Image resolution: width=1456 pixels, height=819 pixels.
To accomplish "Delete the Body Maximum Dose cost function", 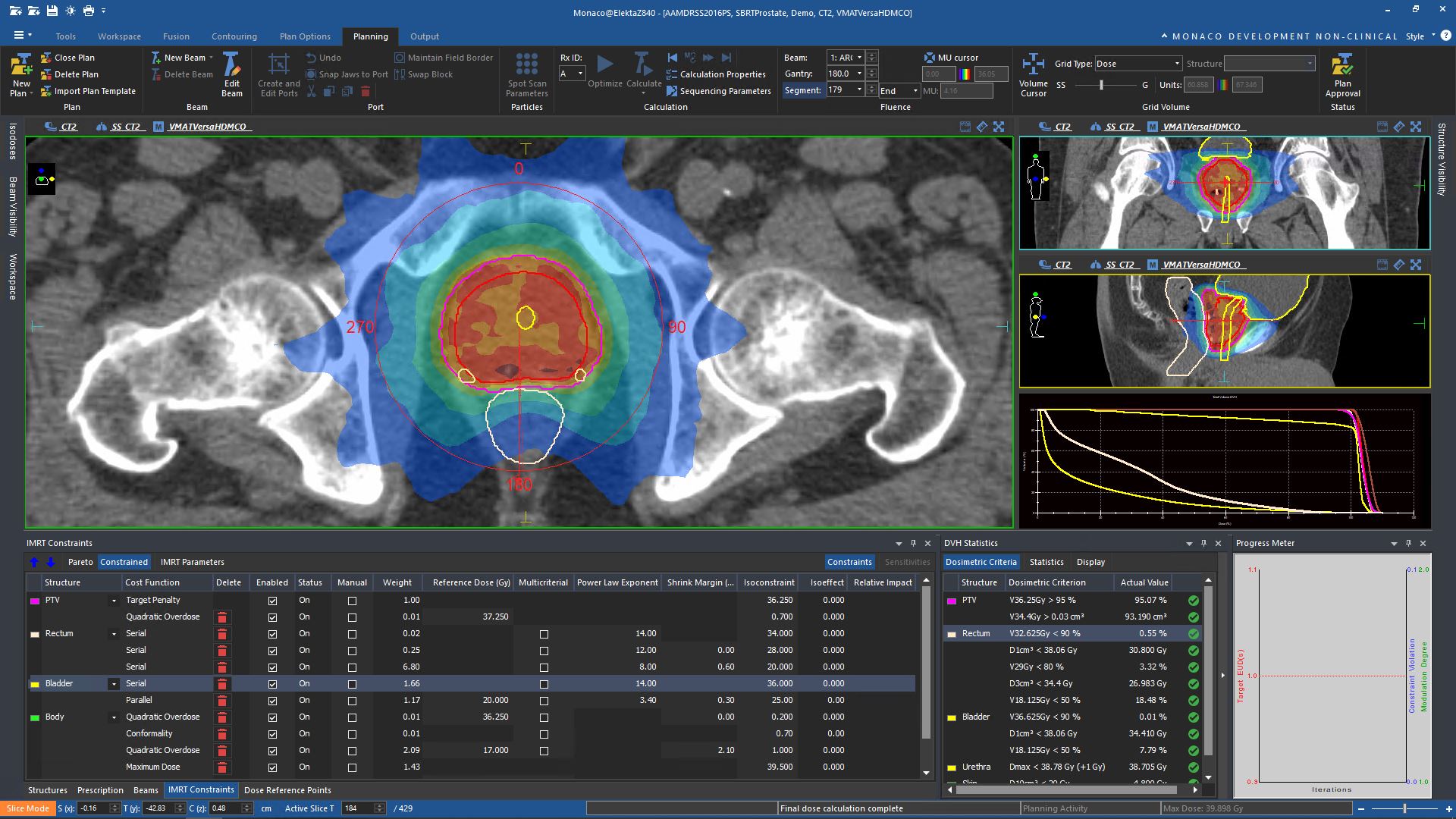I will (x=222, y=767).
